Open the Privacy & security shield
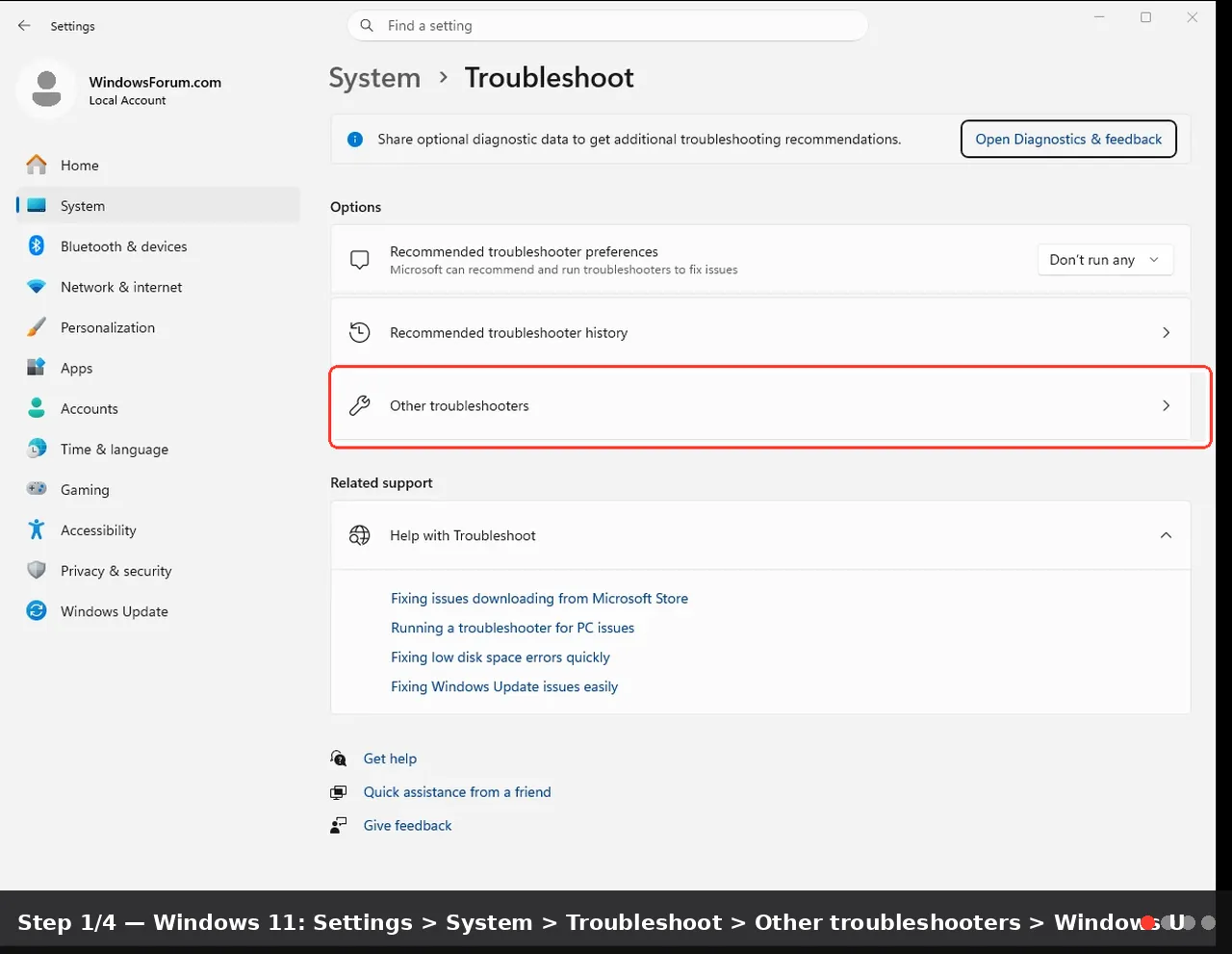Image resolution: width=1232 pixels, height=954 pixels. 37,570
